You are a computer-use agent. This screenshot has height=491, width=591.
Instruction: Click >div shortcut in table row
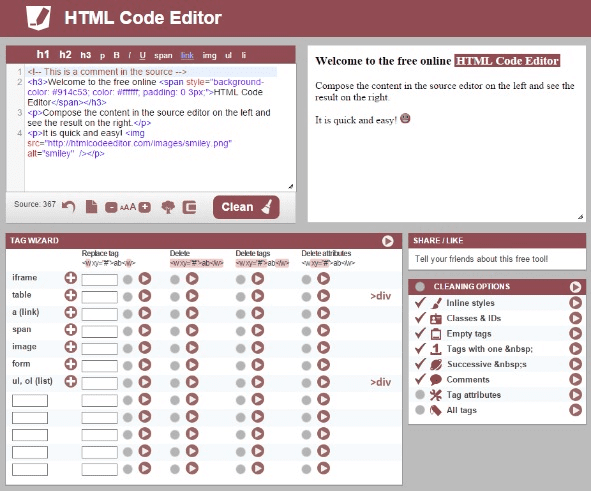380,296
